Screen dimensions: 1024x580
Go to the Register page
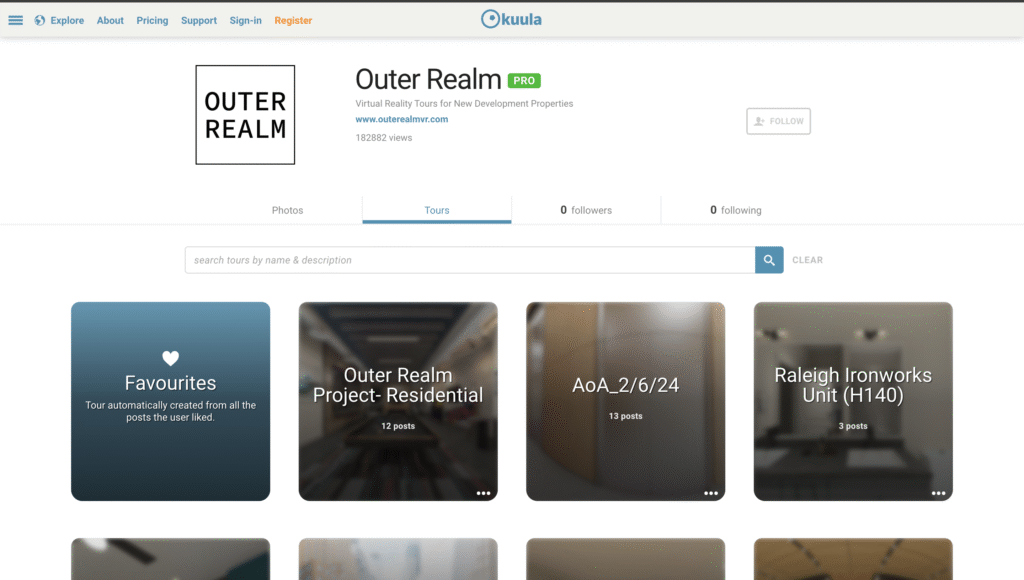pos(293,20)
